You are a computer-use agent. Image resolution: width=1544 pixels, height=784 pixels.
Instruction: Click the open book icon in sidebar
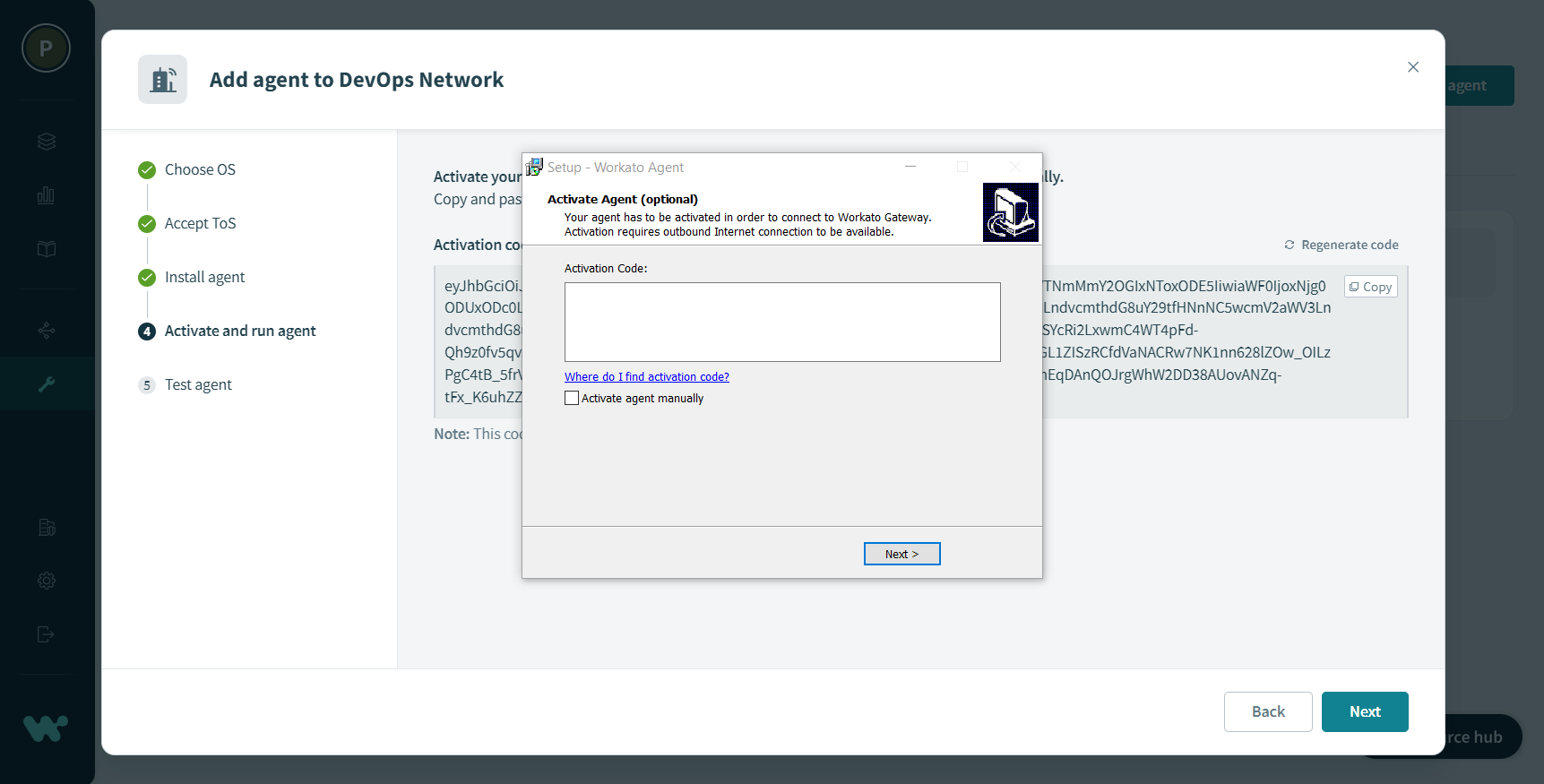tap(47, 249)
